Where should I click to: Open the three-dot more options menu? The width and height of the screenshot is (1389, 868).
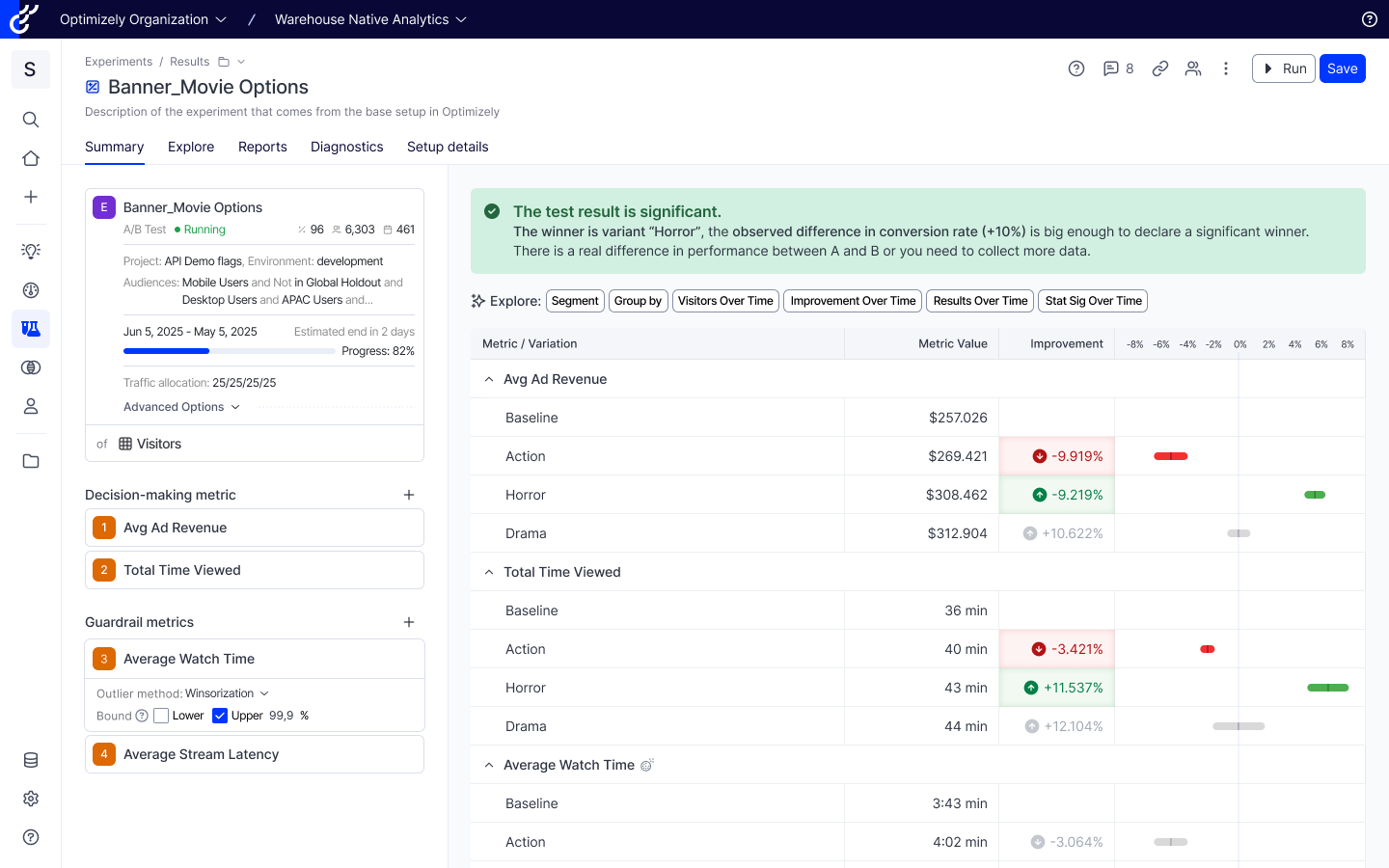click(1226, 68)
